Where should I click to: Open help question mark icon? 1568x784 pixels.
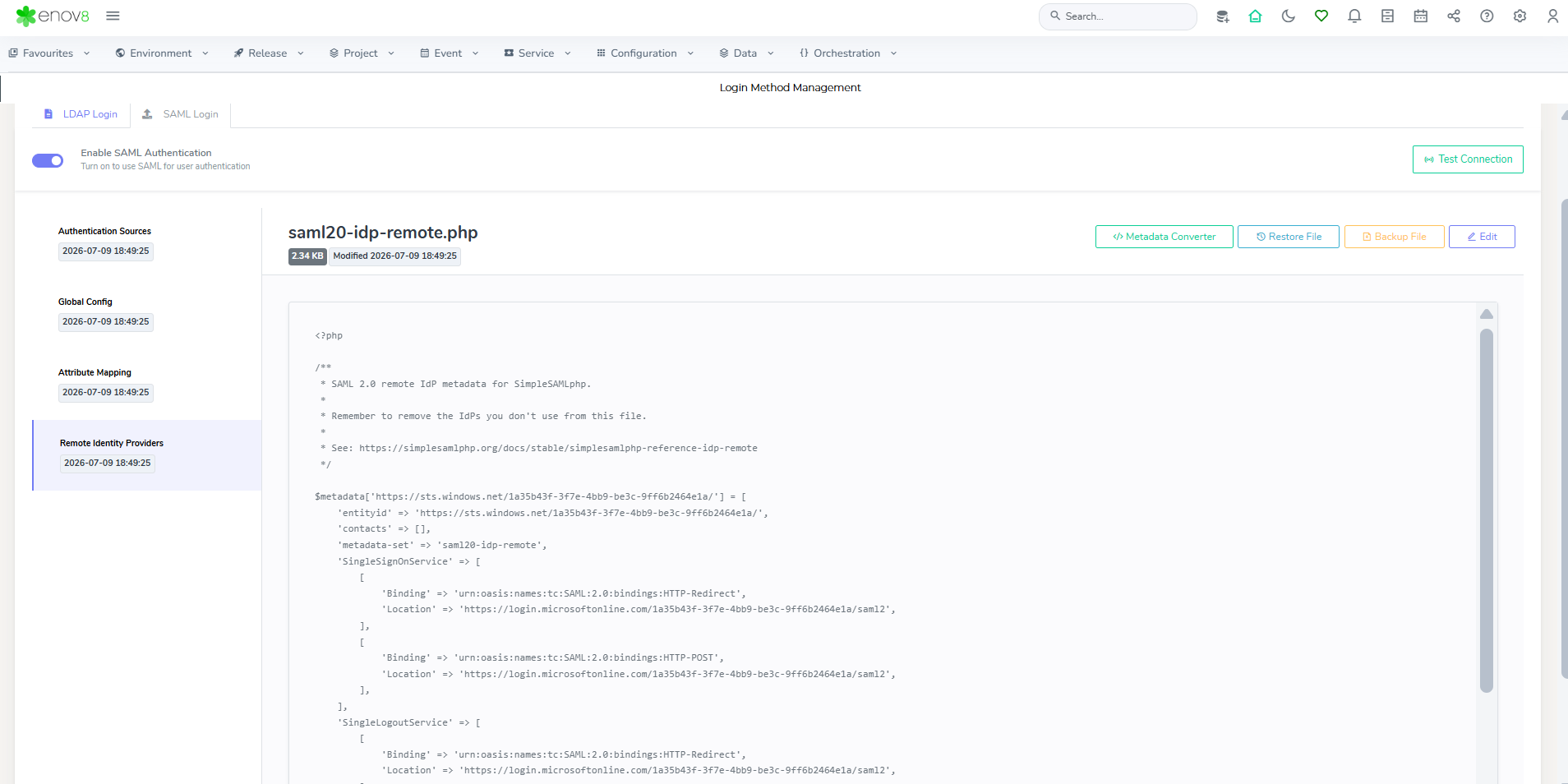(1487, 16)
